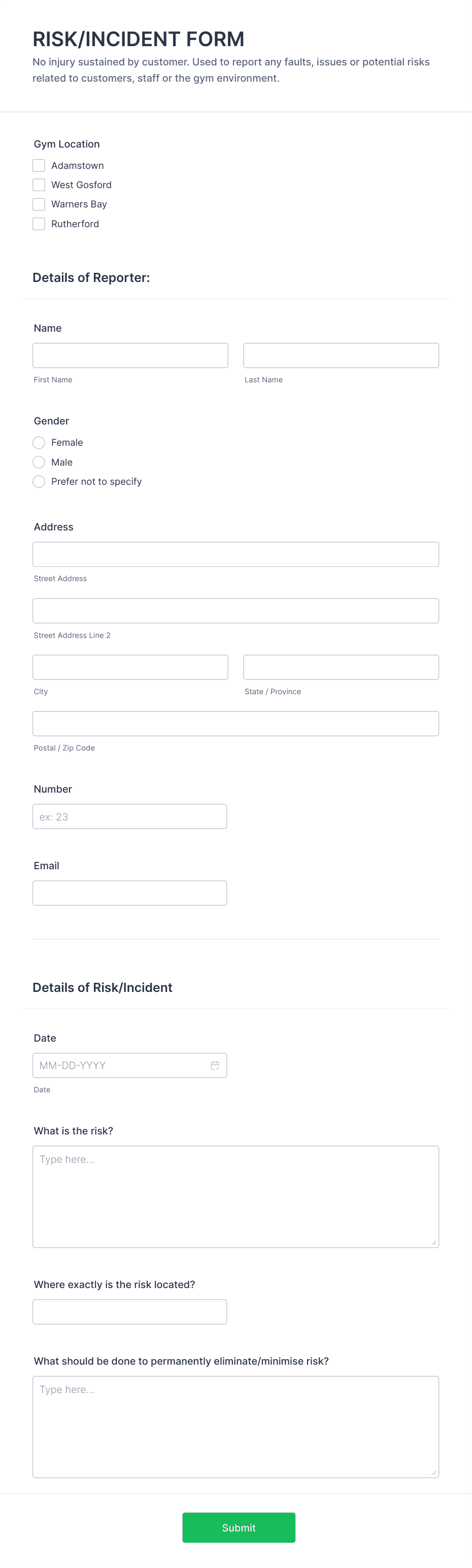Open the calendar date picker icon
472x1568 pixels.
click(x=216, y=1065)
